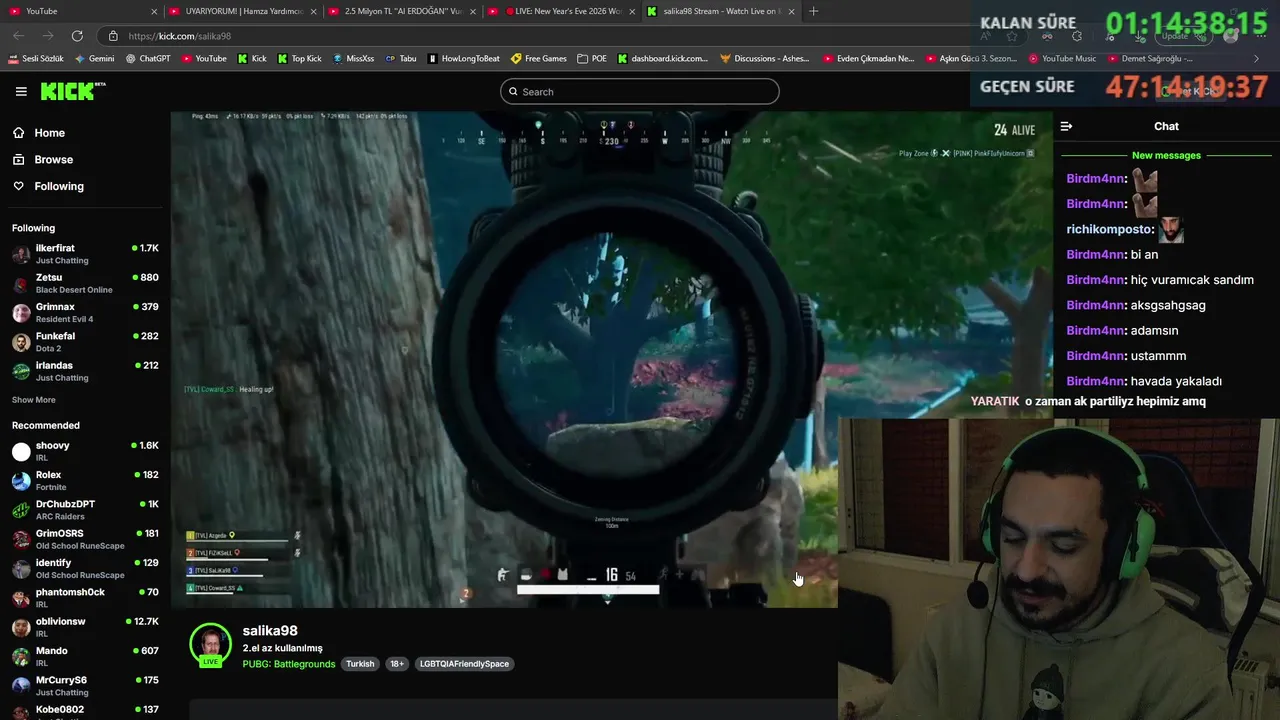This screenshot has height=720, width=1280.
Task: Open phantomsh0ck's IRL stream
Action: [85, 598]
